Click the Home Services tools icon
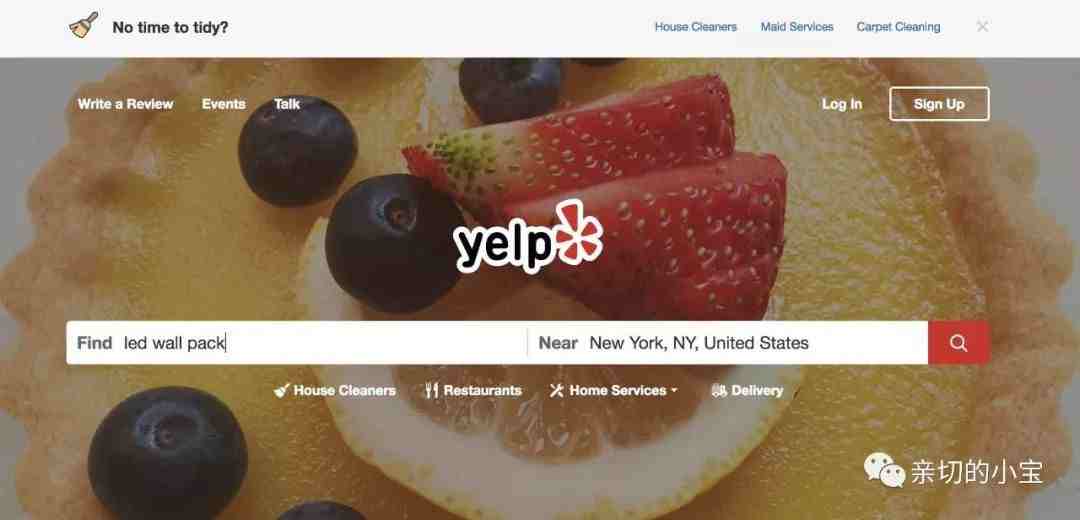Viewport: 1080px width, 520px height. click(557, 391)
